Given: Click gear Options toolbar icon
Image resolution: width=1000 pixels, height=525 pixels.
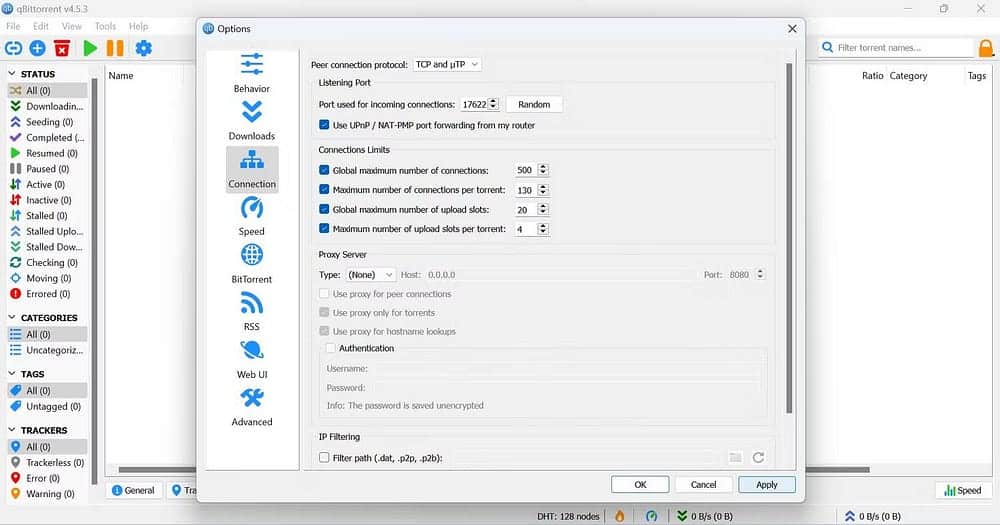Looking at the screenshot, I should (x=143, y=48).
